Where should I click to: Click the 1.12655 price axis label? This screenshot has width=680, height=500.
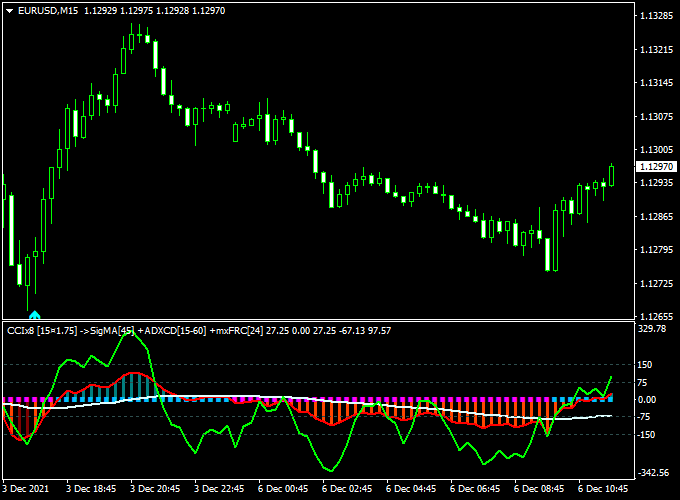pyautogui.click(x=657, y=316)
